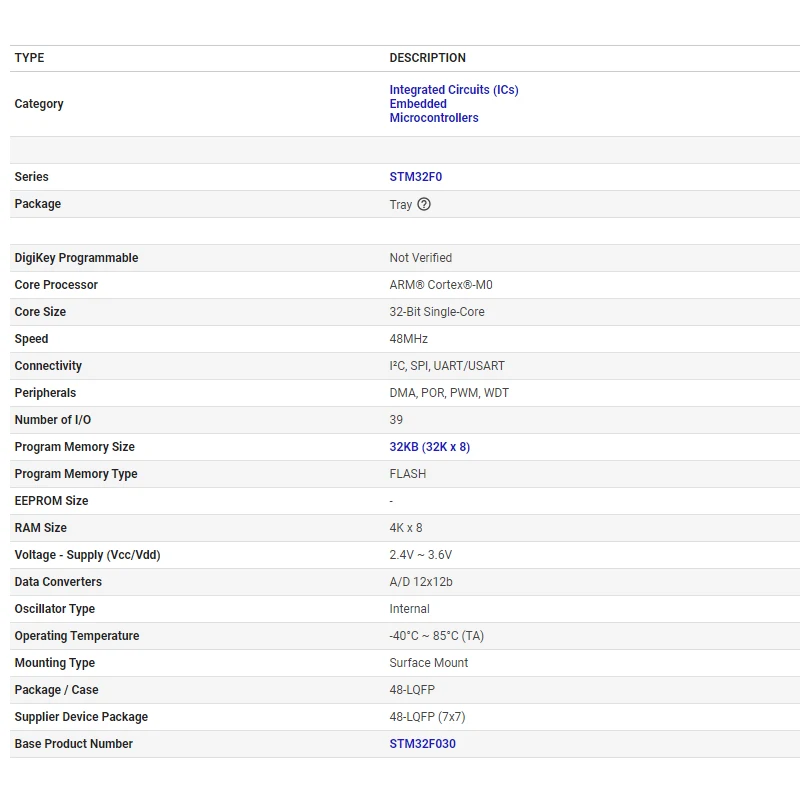800x800 pixels.
Task: Select the A/D 12x12b data converters value
Action: point(422,582)
